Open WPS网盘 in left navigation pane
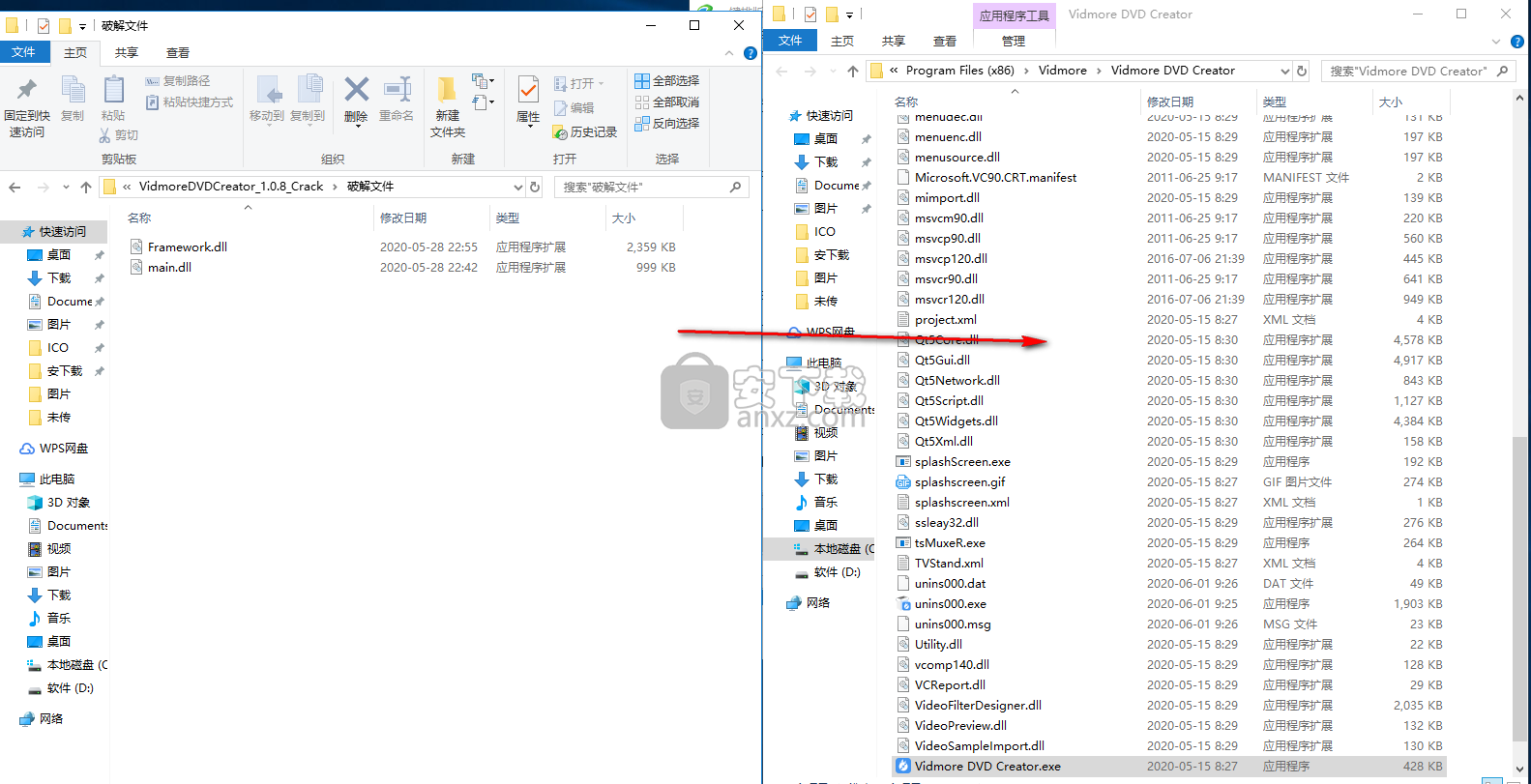The height and width of the screenshot is (784, 1531). coord(64,449)
